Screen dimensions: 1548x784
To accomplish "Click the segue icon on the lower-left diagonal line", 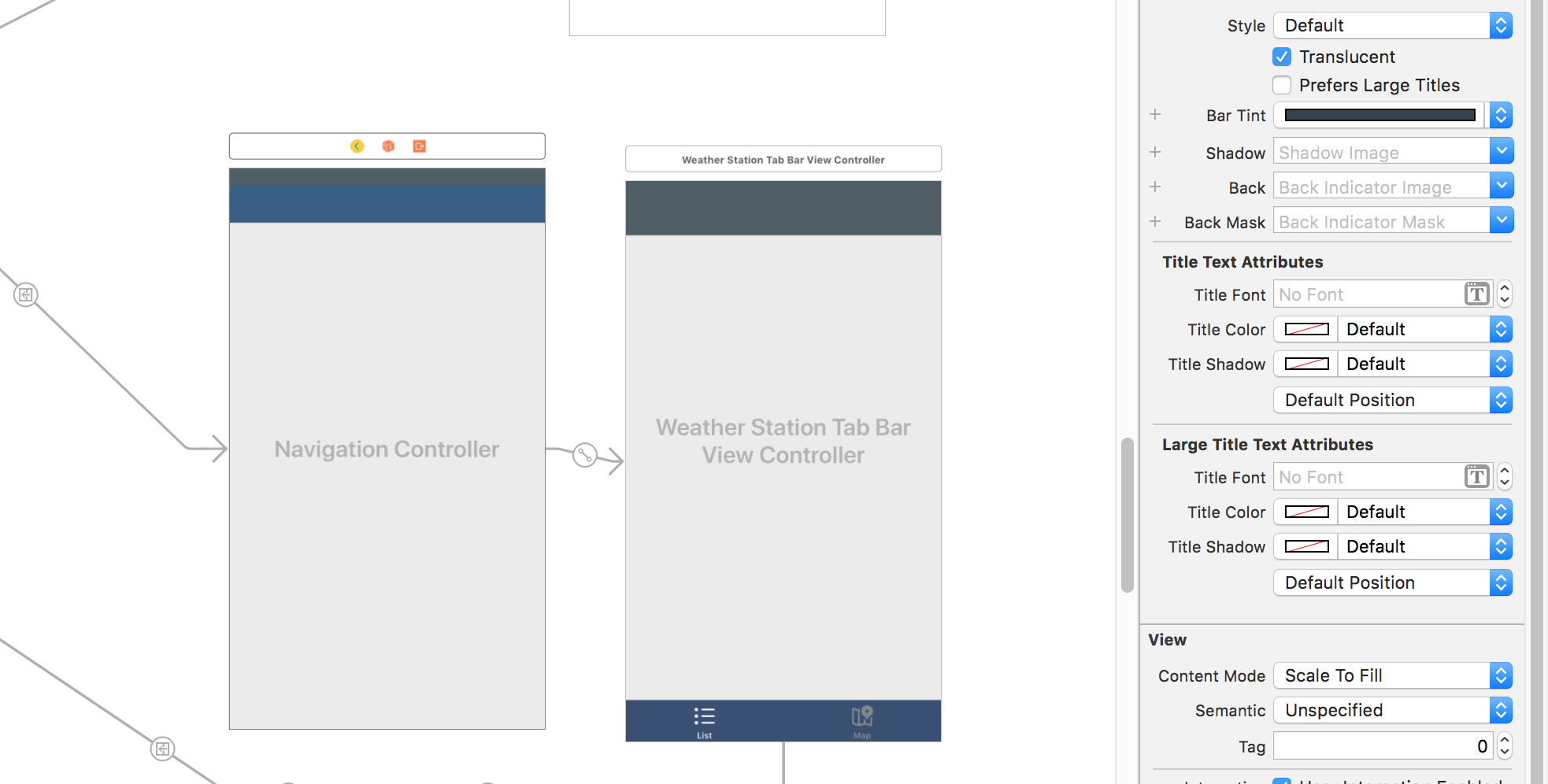I will pyautogui.click(x=162, y=749).
